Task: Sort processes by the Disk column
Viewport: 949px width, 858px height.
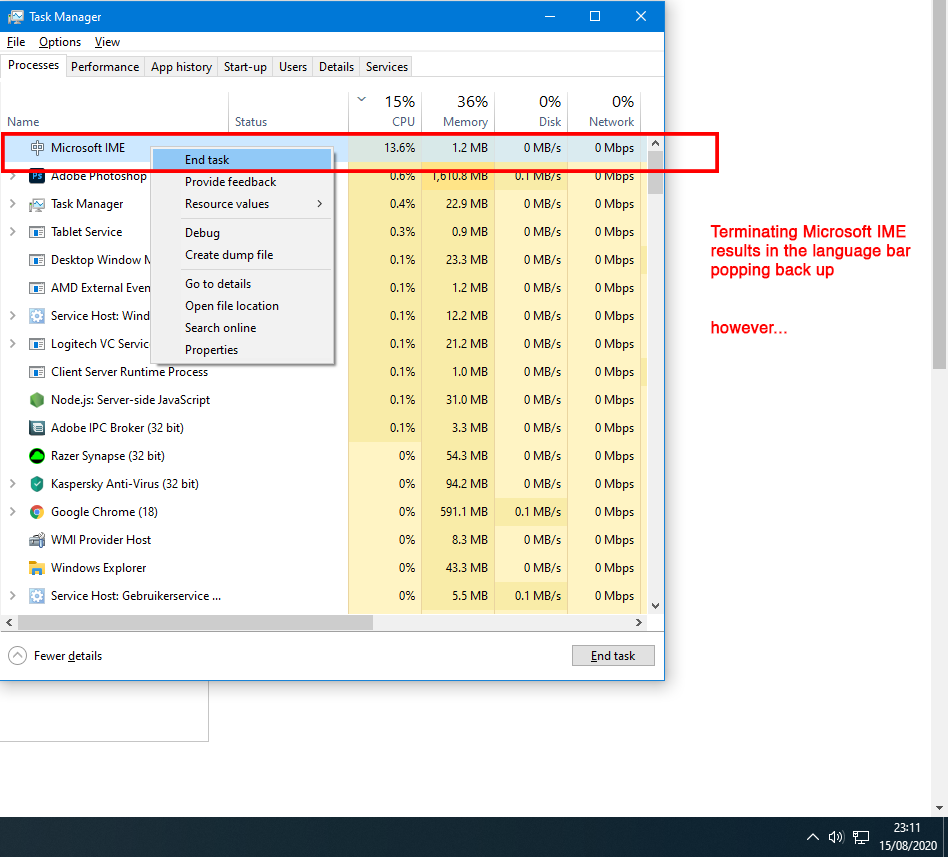Action: point(531,111)
